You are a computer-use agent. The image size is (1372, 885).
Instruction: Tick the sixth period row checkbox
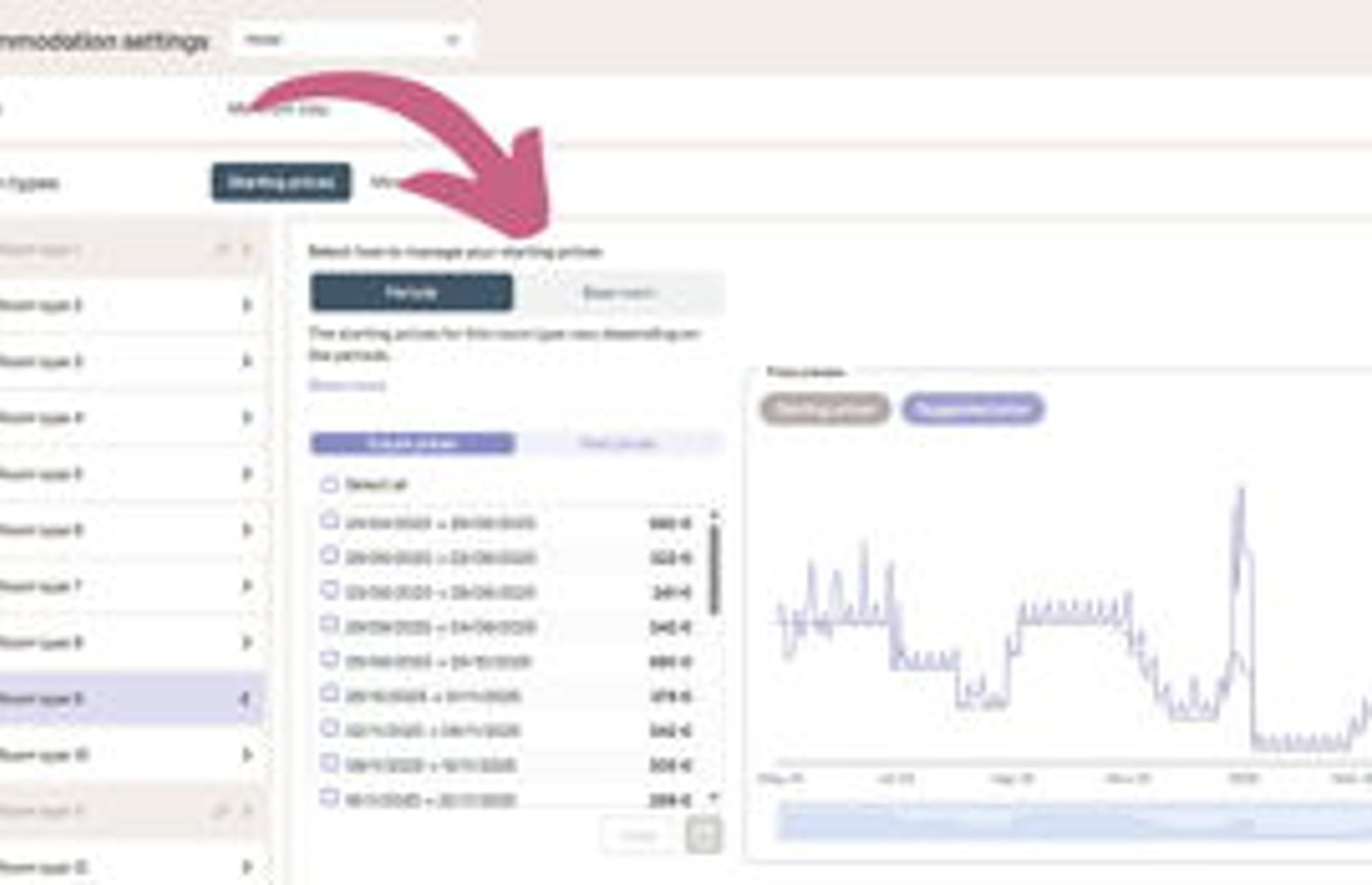[x=329, y=694]
